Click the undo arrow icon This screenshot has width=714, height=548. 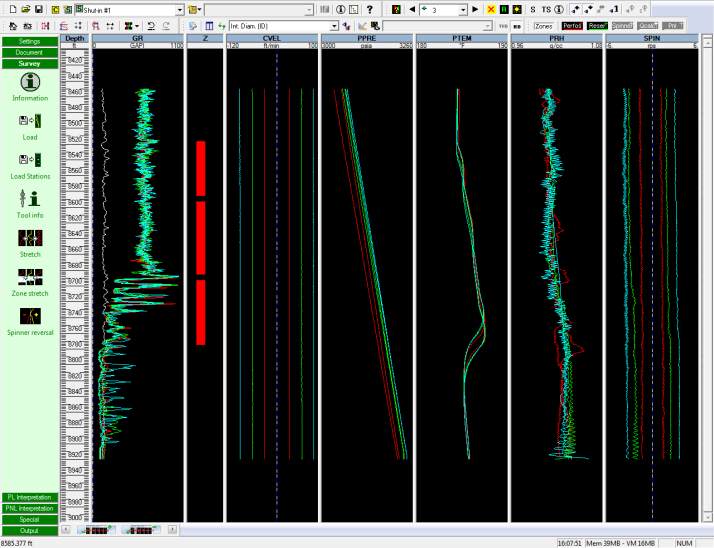[x=151, y=26]
